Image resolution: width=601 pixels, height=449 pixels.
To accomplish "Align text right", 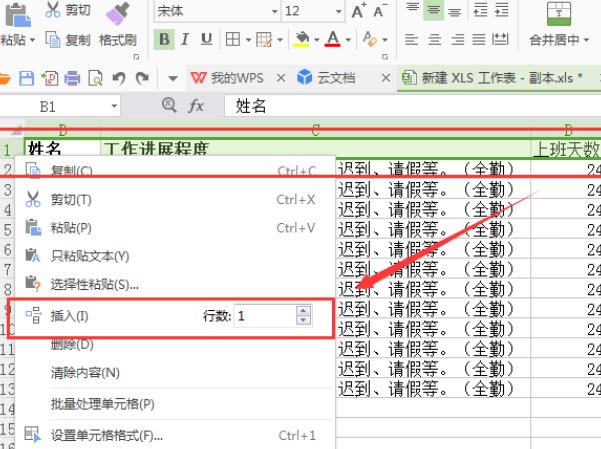I will click(x=457, y=39).
